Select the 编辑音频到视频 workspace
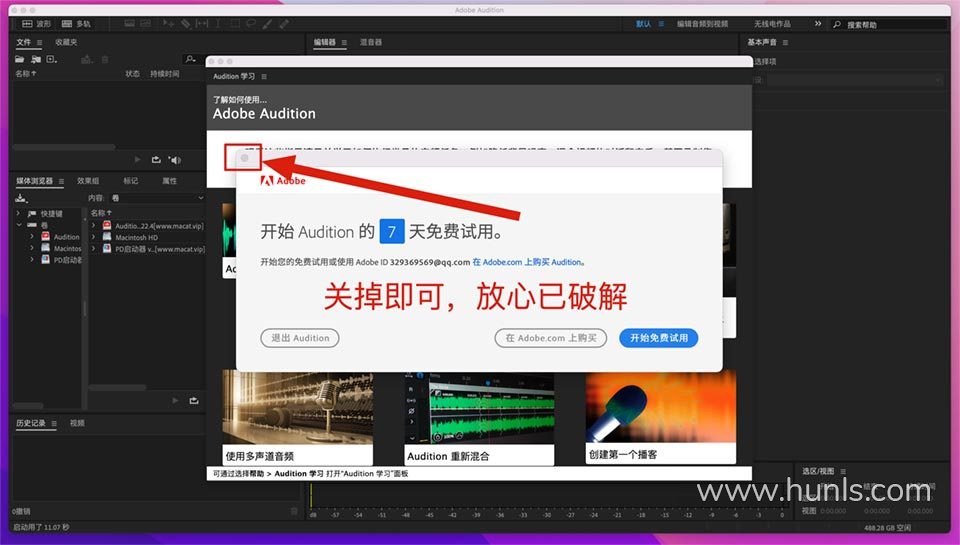960x545 pixels. [702, 24]
